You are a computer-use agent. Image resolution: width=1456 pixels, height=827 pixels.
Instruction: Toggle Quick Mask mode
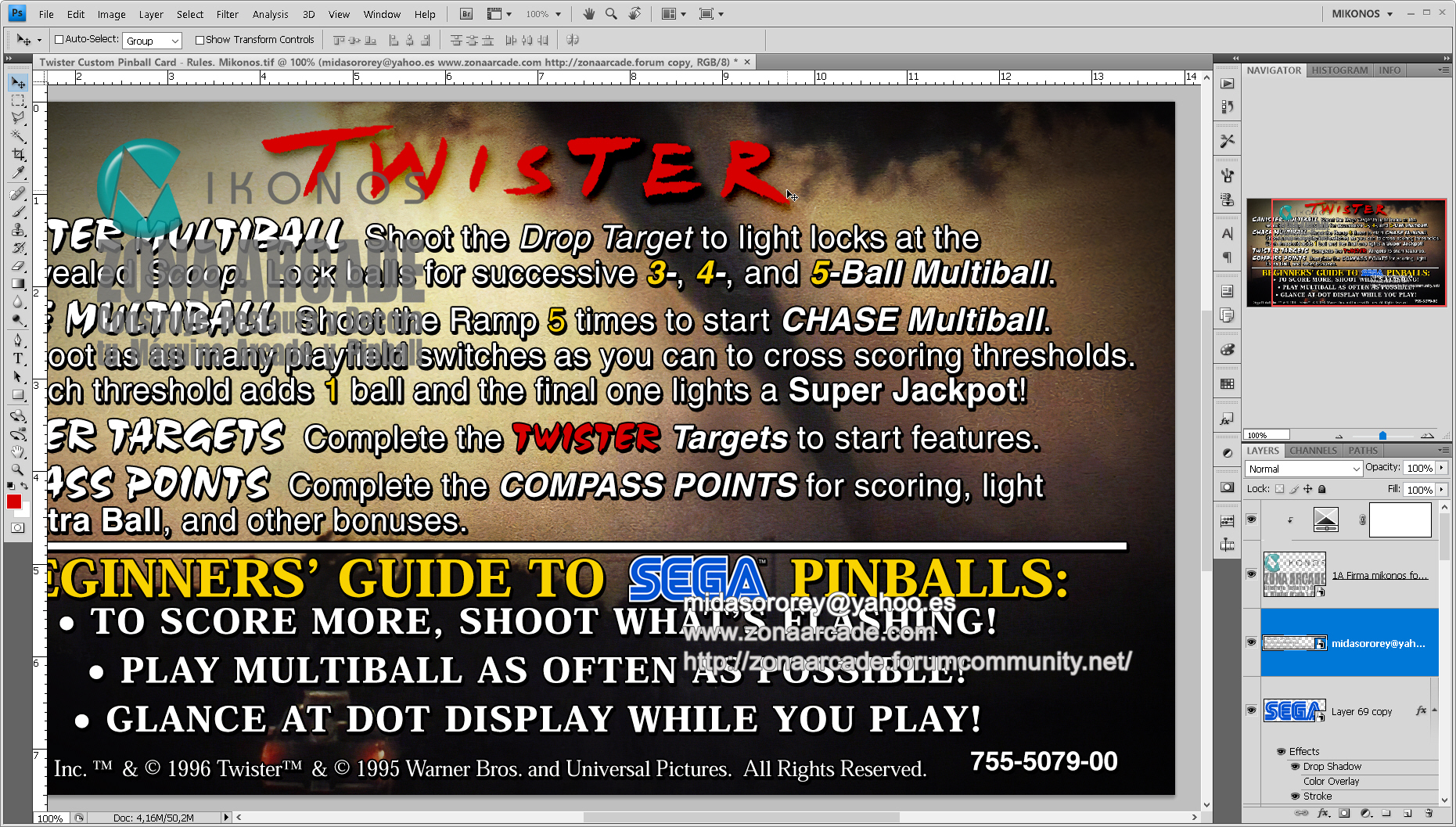point(18,528)
